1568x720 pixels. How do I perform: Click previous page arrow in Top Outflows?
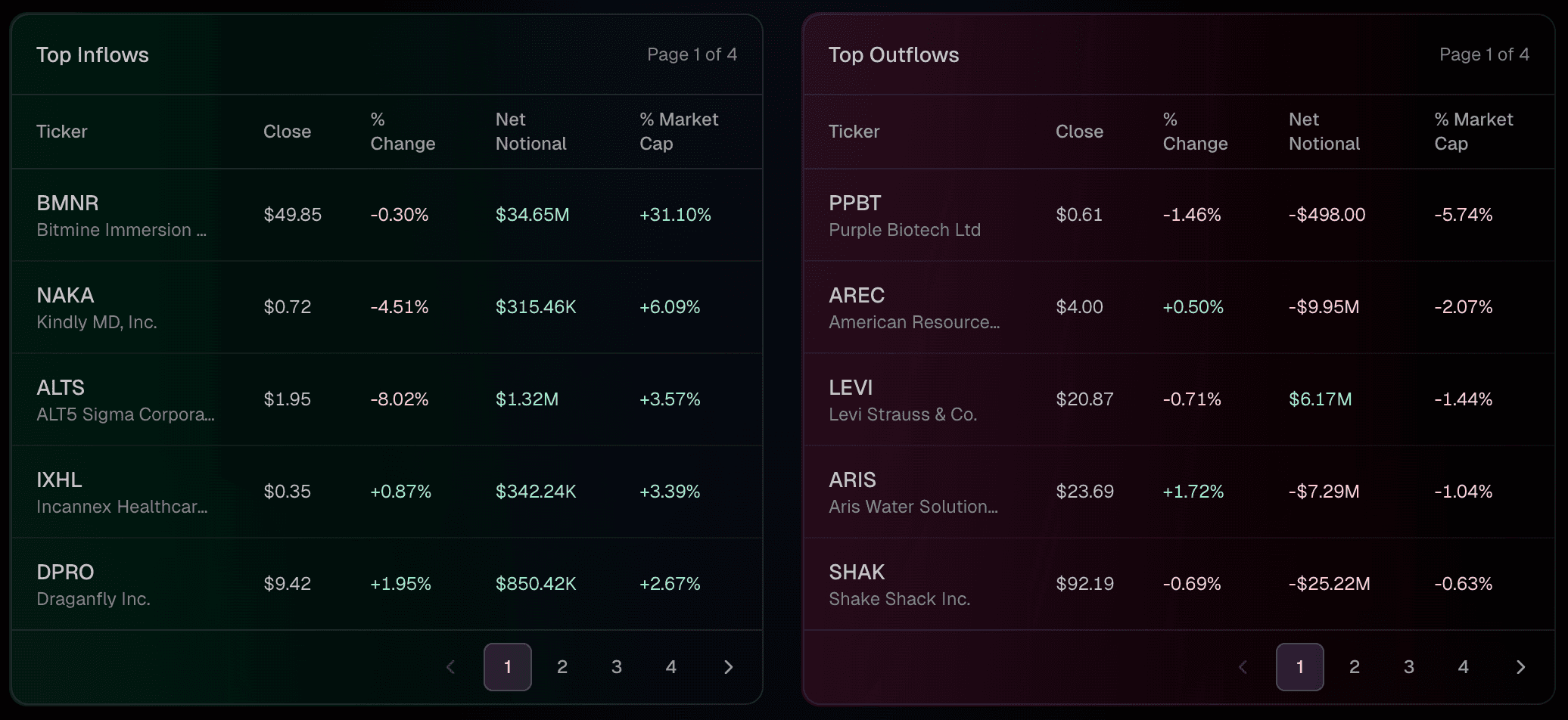[1243, 667]
